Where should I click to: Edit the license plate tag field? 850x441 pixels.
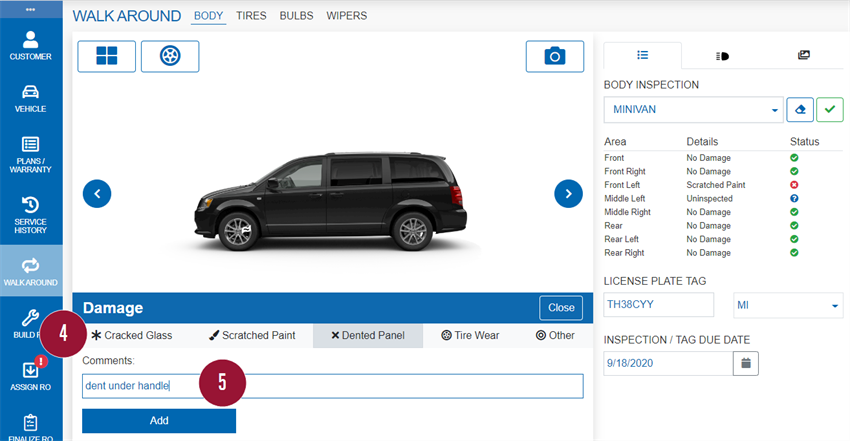pyautogui.click(x=659, y=304)
